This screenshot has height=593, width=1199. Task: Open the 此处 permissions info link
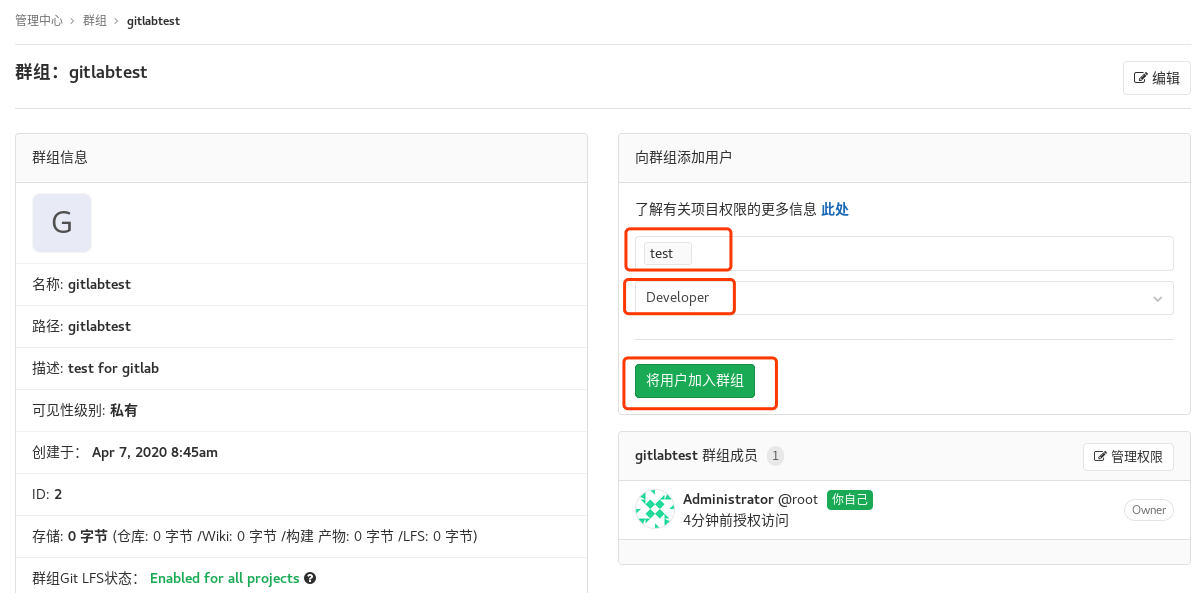tap(834, 209)
